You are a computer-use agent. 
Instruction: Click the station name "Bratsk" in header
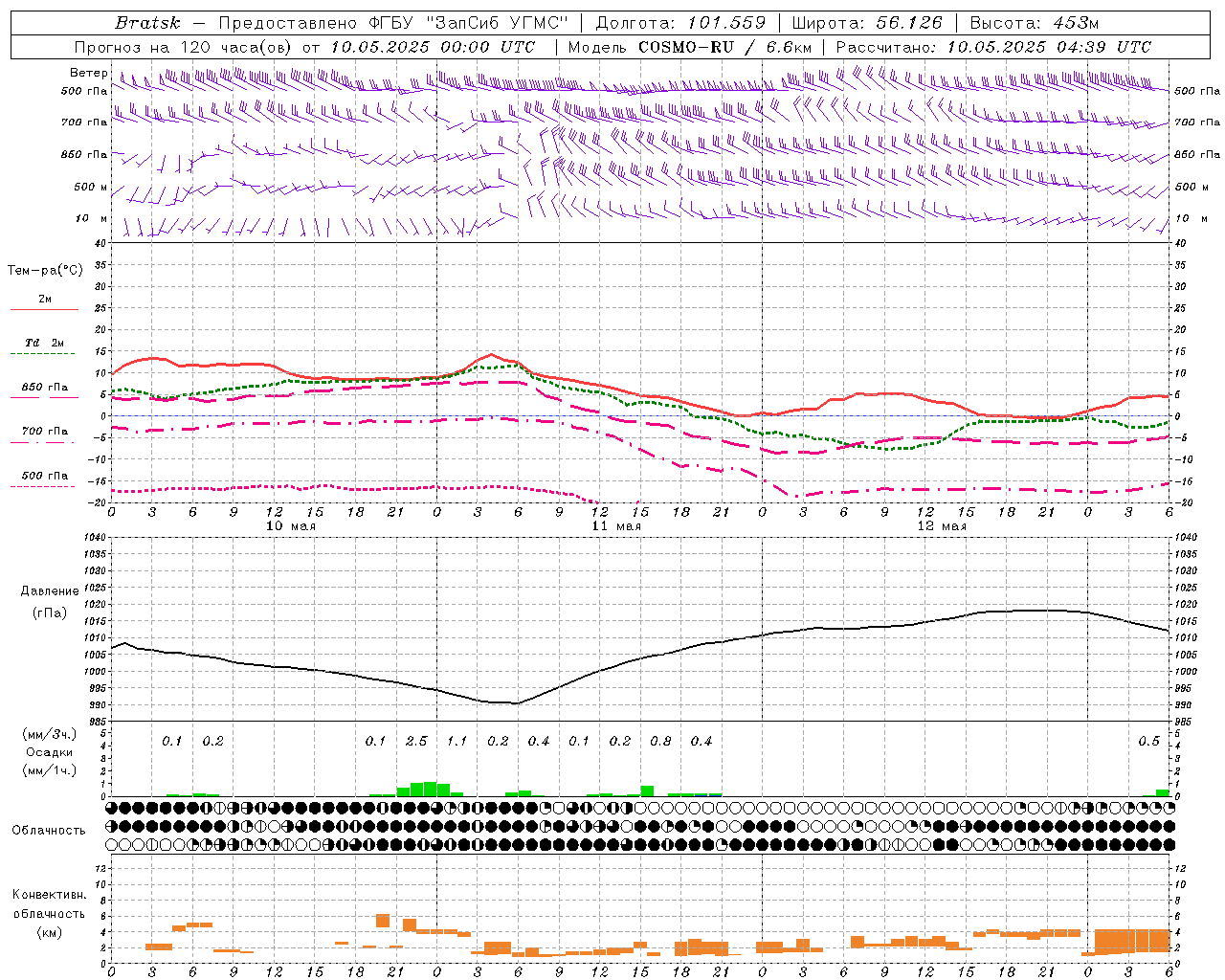click(x=146, y=23)
